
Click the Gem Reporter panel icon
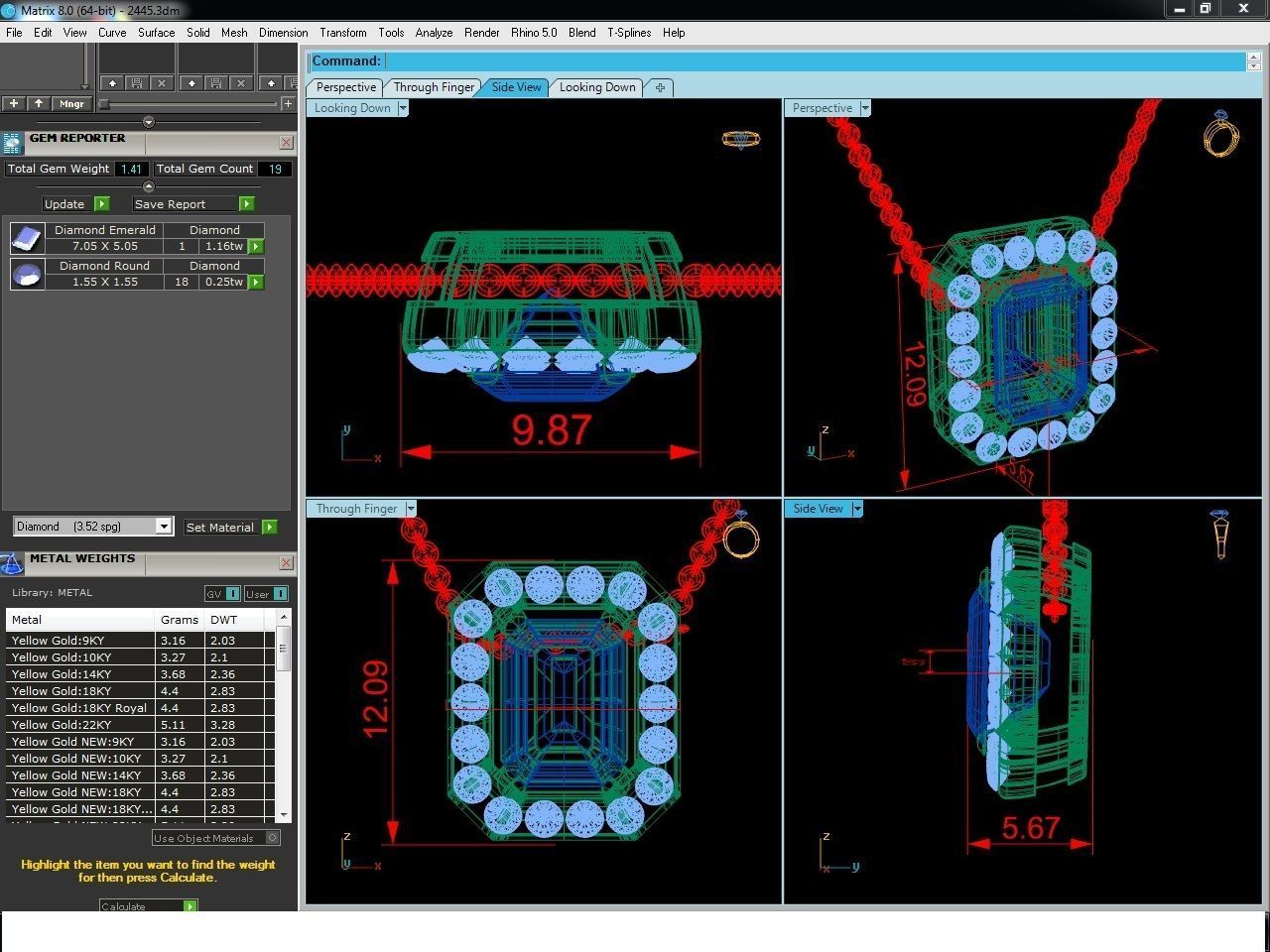[12, 142]
